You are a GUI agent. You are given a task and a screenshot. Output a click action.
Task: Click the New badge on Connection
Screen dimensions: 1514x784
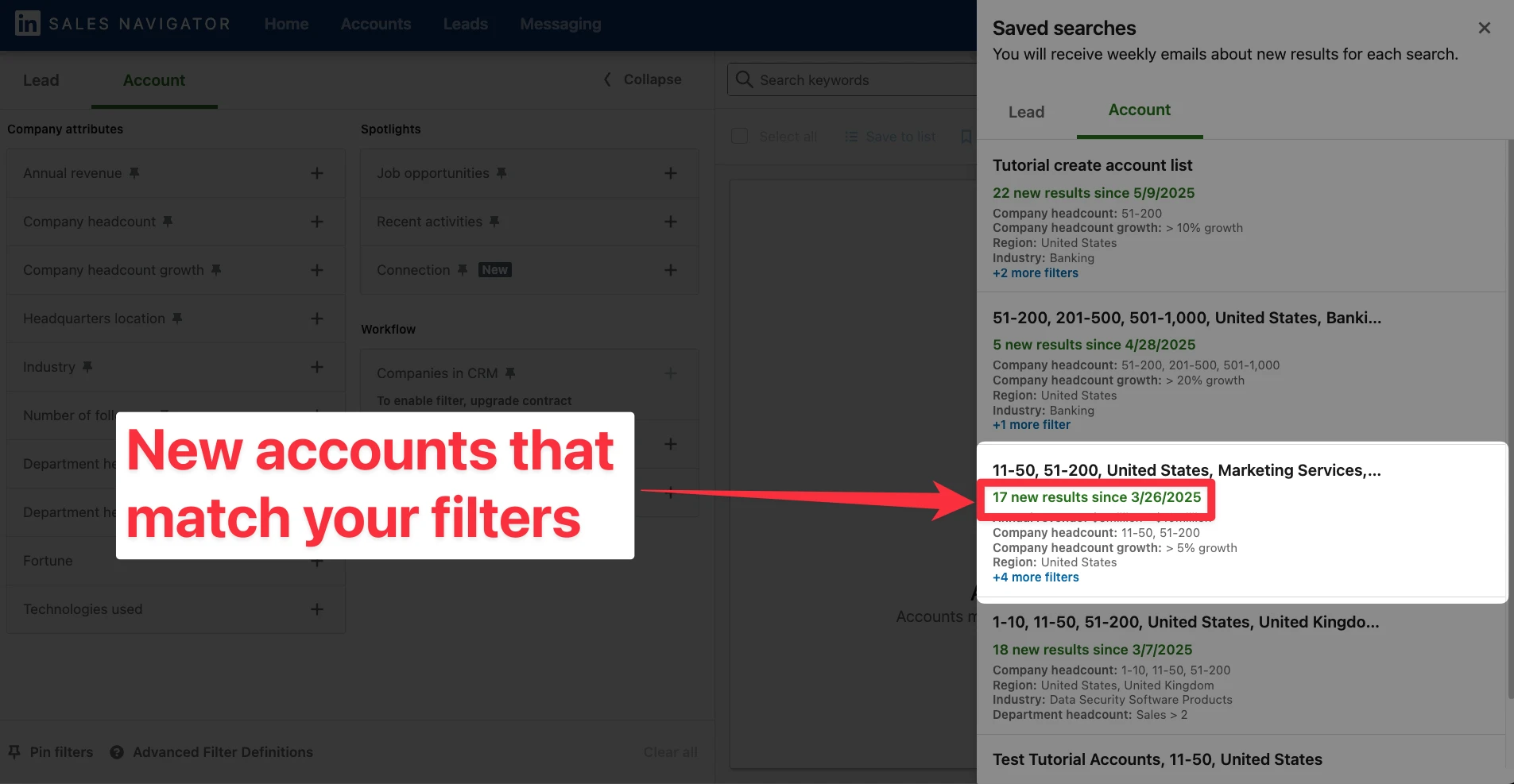pos(494,270)
